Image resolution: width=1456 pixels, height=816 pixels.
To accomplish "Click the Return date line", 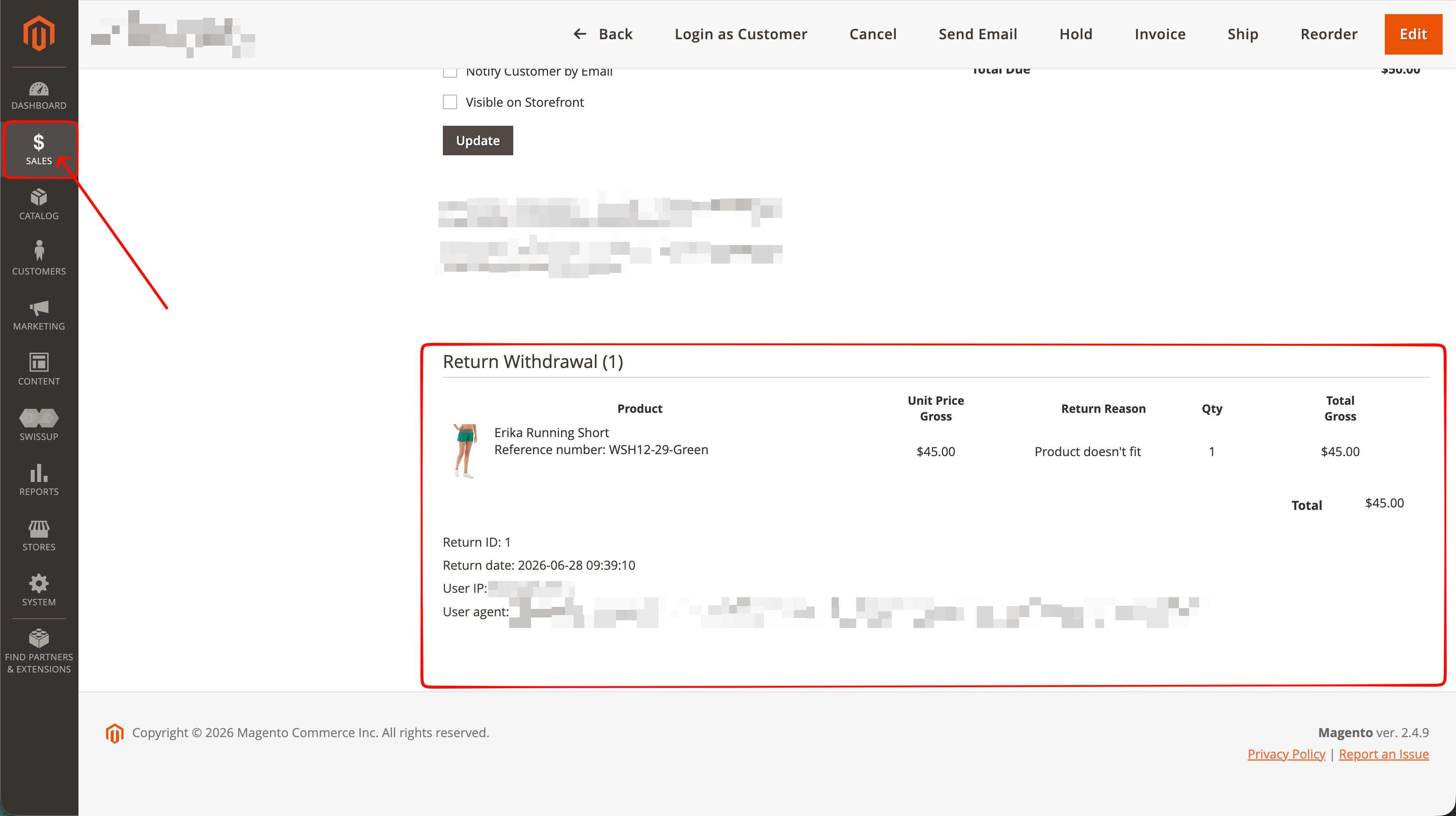I will 539,565.
